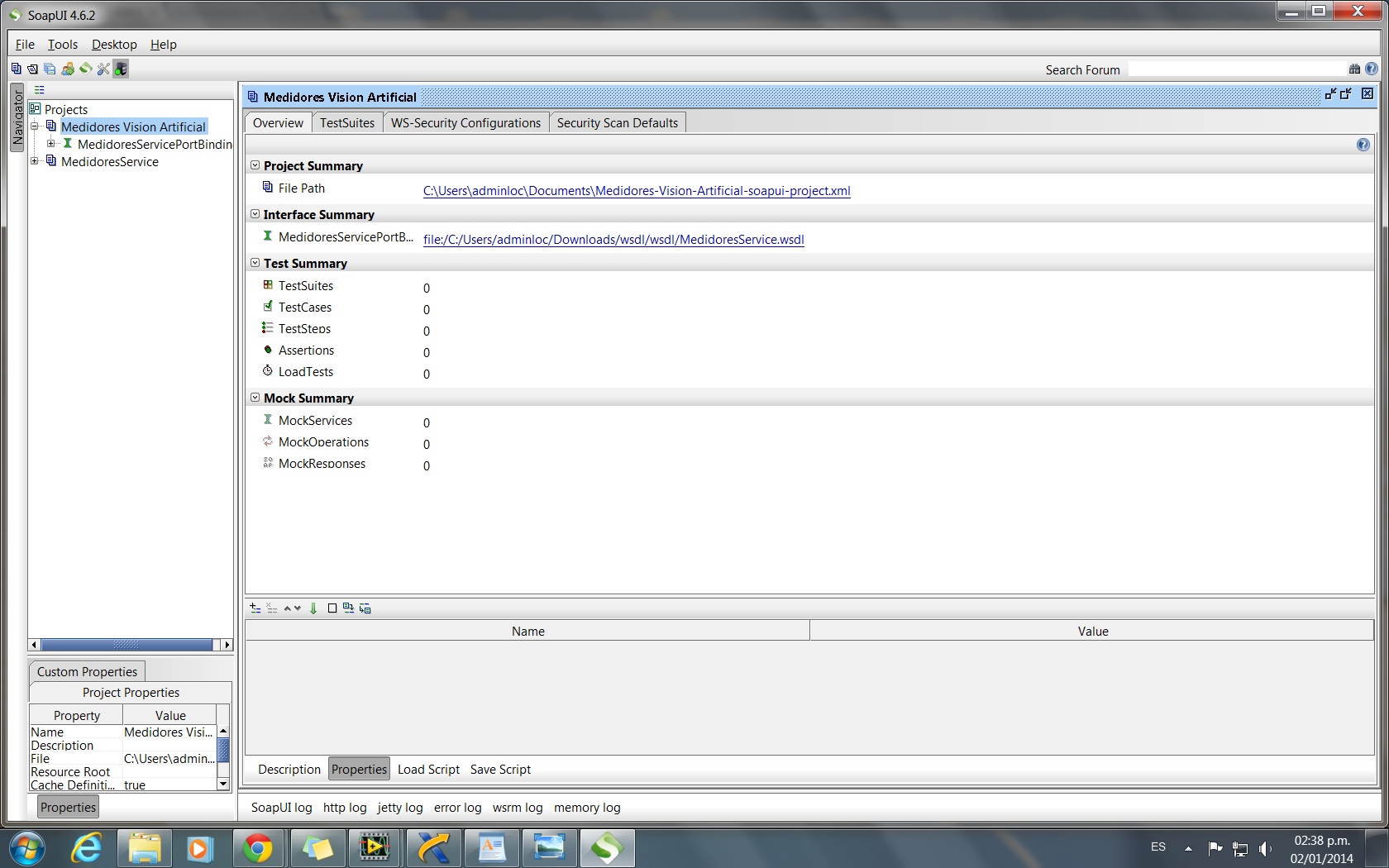This screenshot has width=1389, height=868.
Task: Open the wsrm log tab
Action: [518, 808]
